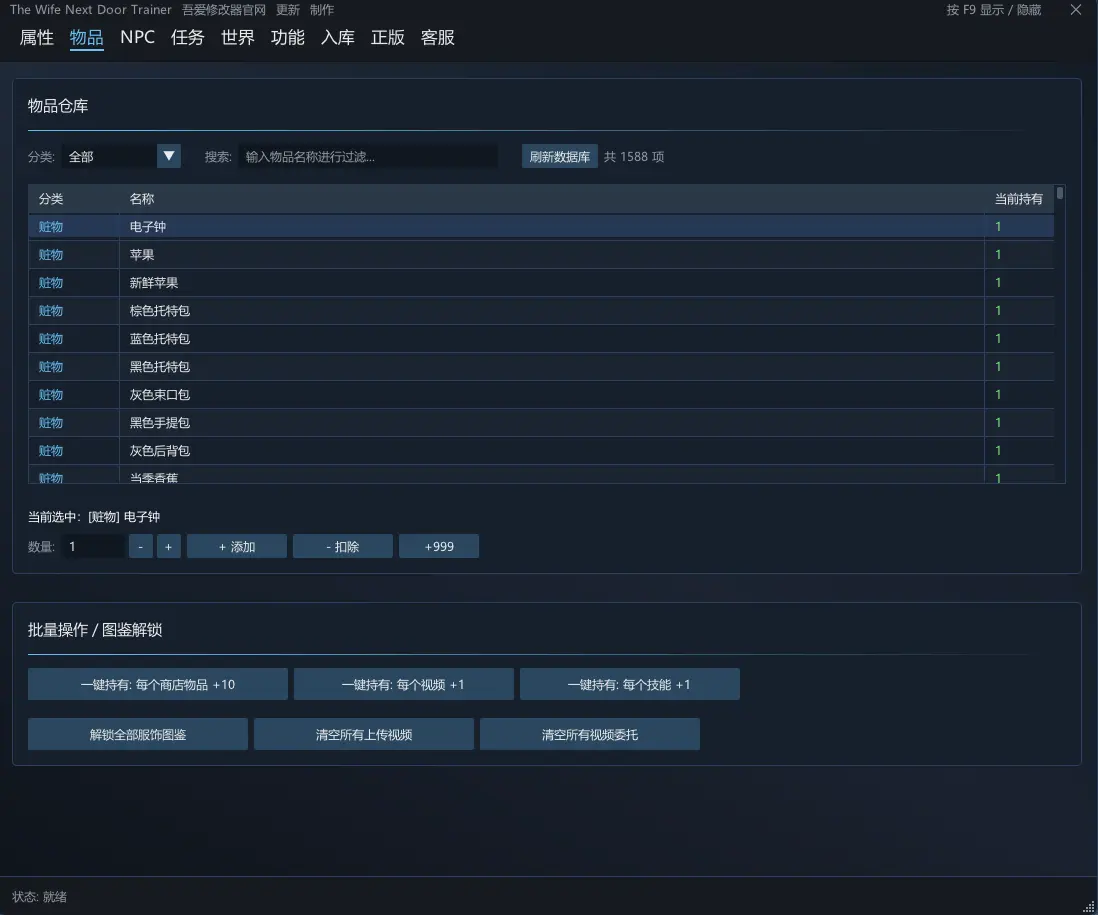Click the 更新 link in title bar
This screenshot has width=1098, height=915.
tap(288, 10)
